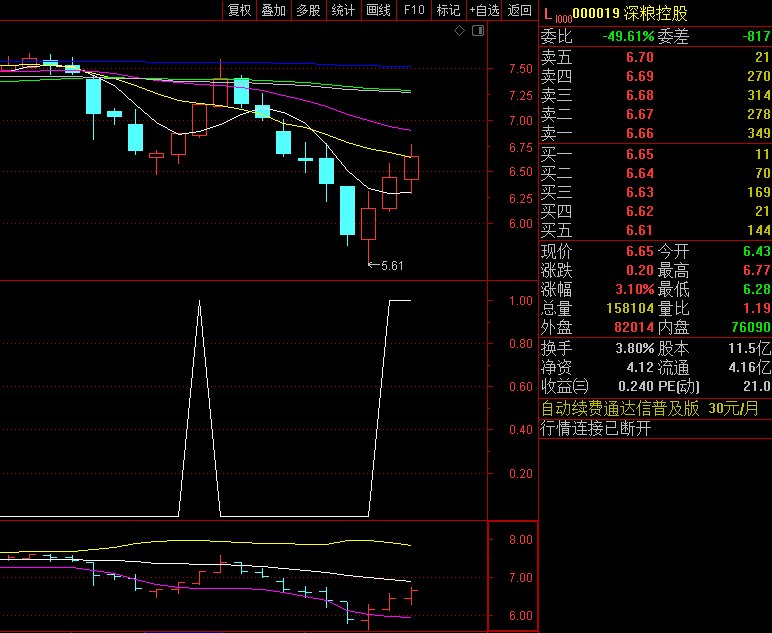Screen dimensions: 772x633
Task: Click the 叠加 overlay toolbar button
Action: click(273, 10)
